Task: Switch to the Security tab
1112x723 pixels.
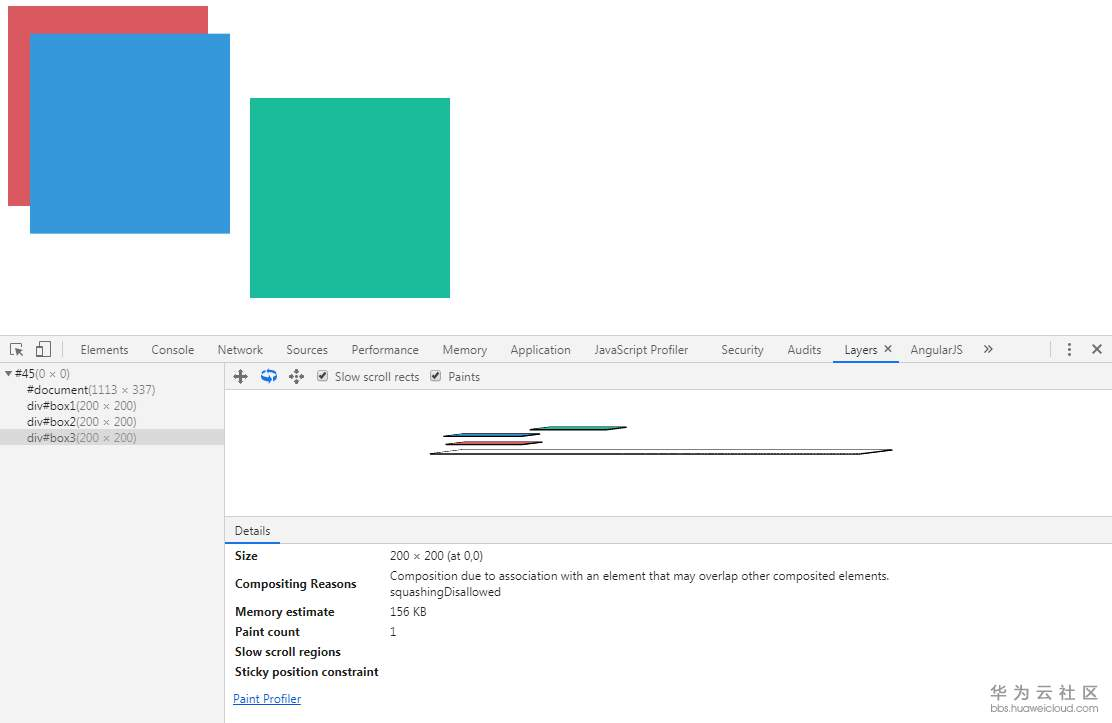Action: (x=743, y=350)
